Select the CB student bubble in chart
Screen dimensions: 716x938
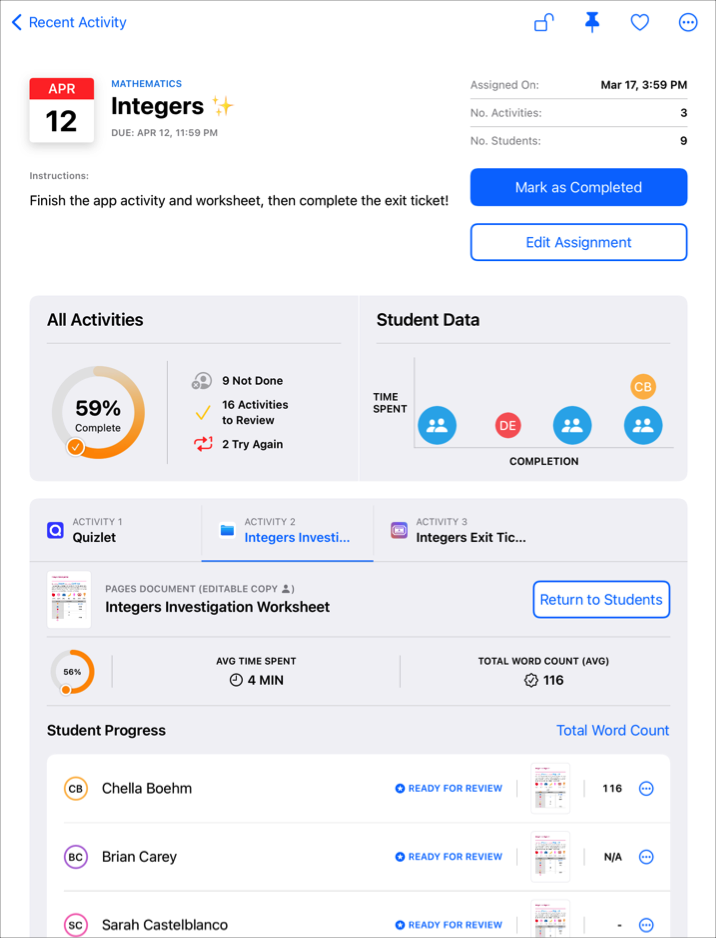643,387
